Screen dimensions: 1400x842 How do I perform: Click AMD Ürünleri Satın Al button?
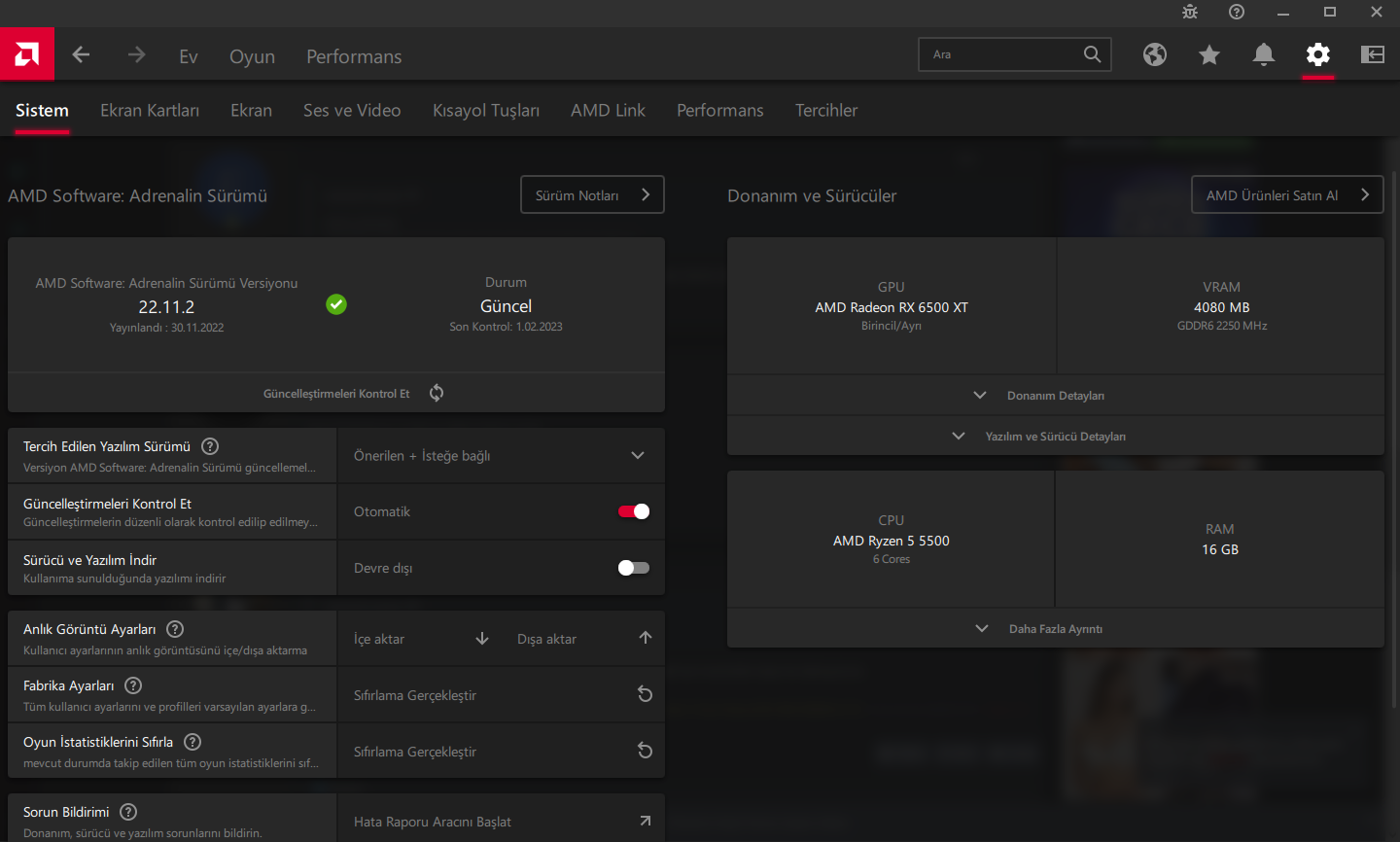[x=1287, y=194]
